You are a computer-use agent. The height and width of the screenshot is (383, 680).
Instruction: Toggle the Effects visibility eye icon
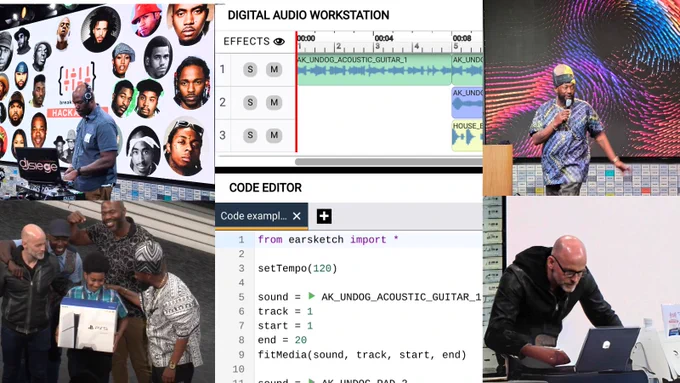pos(279,41)
